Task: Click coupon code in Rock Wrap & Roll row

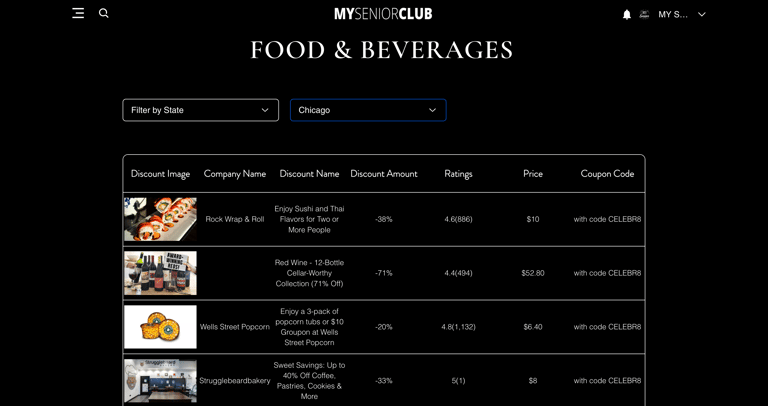Action: tap(607, 219)
